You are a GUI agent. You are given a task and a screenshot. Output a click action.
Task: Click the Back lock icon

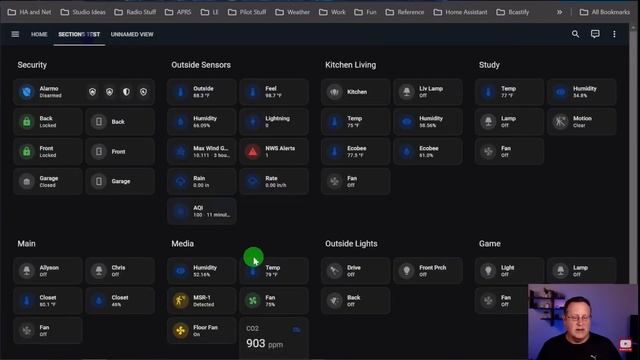(27, 122)
